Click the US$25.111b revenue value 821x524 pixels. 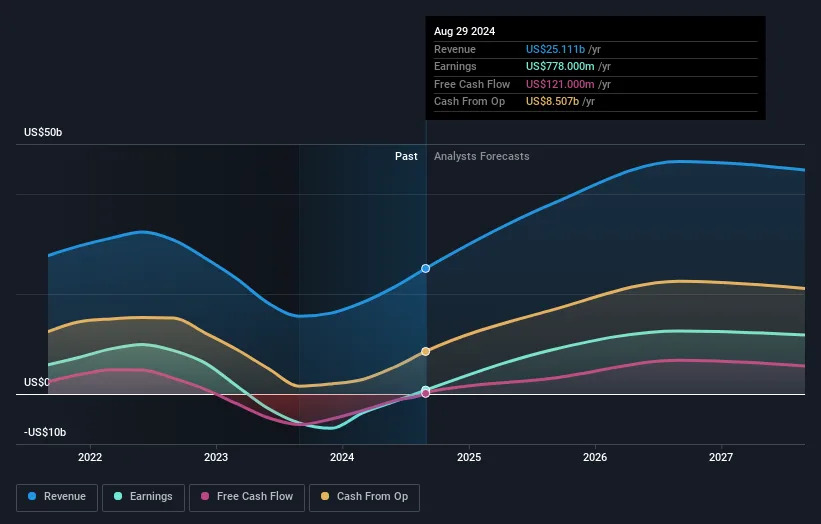point(555,49)
